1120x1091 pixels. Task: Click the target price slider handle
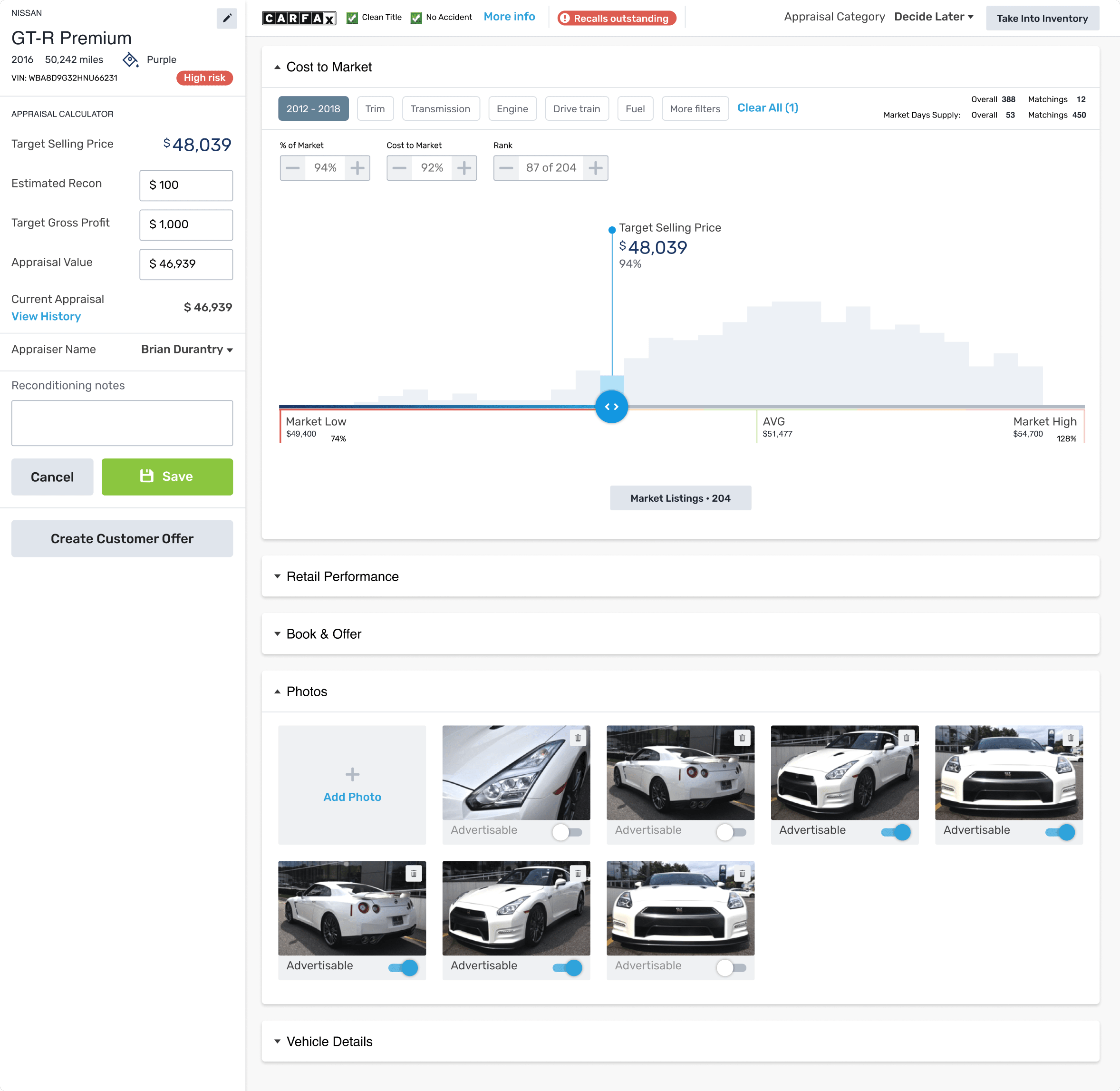pyautogui.click(x=611, y=407)
